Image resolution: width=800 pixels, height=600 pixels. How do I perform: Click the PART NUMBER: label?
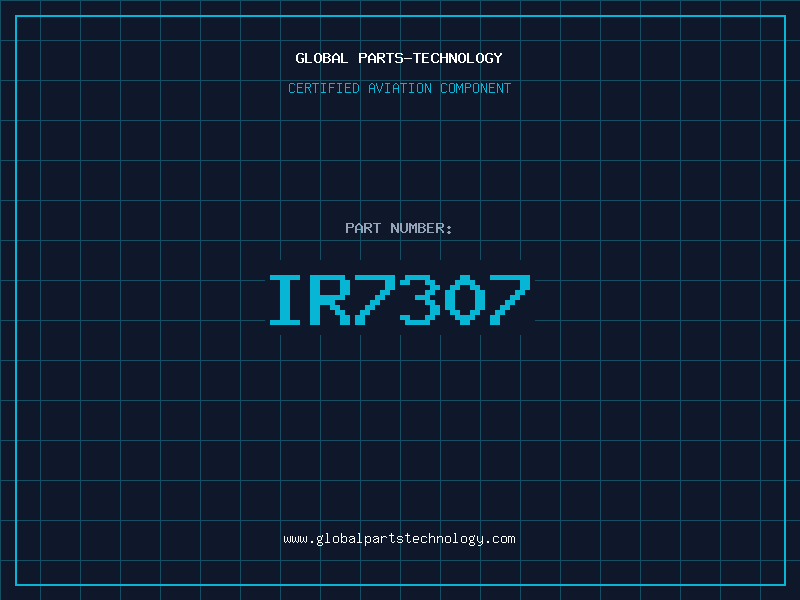tap(399, 228)
